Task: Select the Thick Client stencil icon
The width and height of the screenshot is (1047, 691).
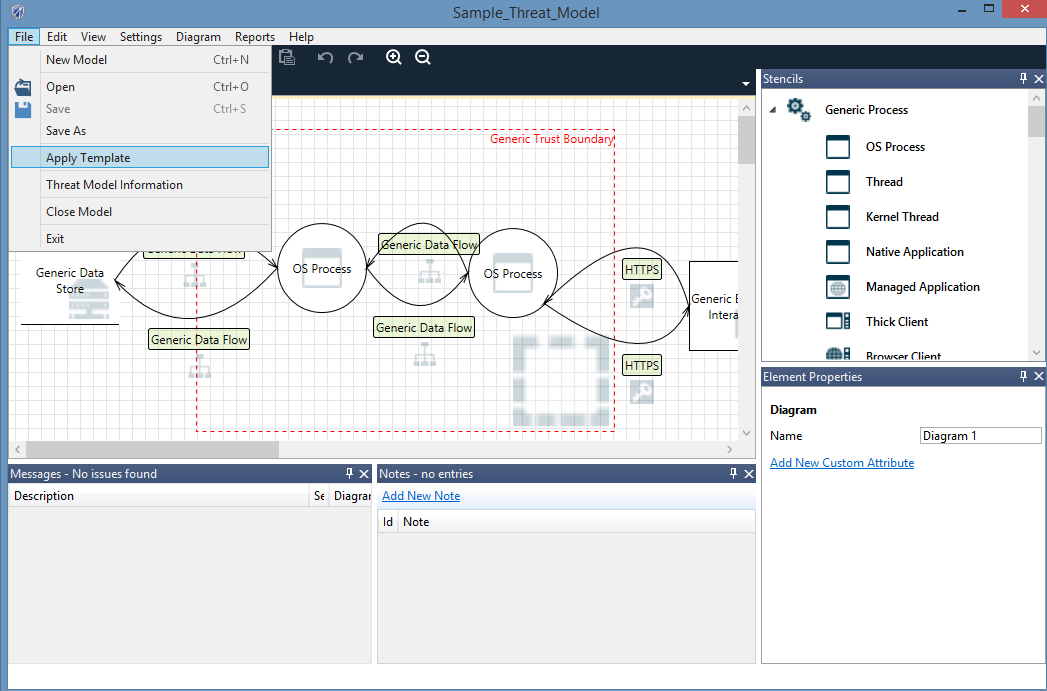Action: click(x=837, y=322)
